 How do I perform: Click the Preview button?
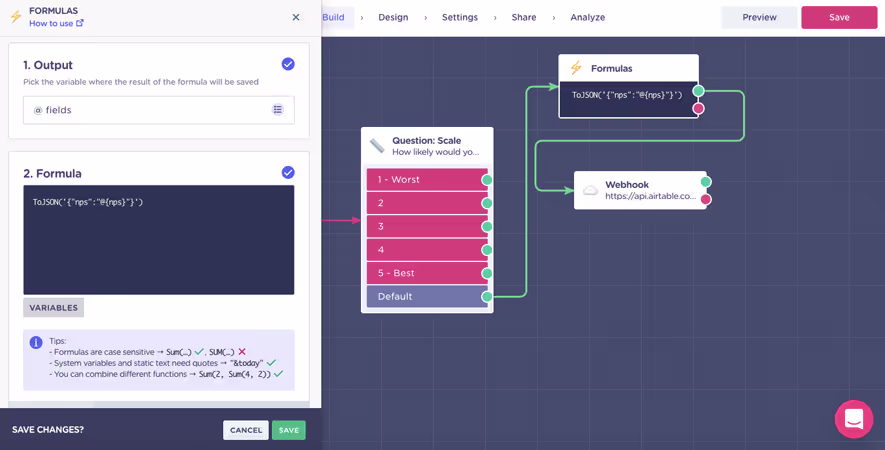click(x=759, y=18)
